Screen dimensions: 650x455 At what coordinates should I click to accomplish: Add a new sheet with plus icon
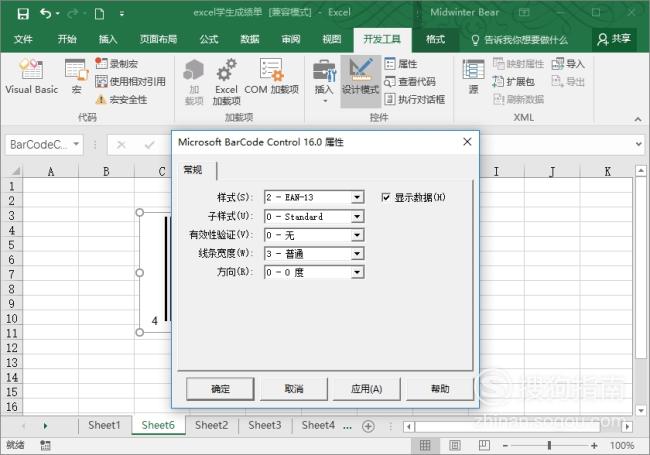(368, 426)
